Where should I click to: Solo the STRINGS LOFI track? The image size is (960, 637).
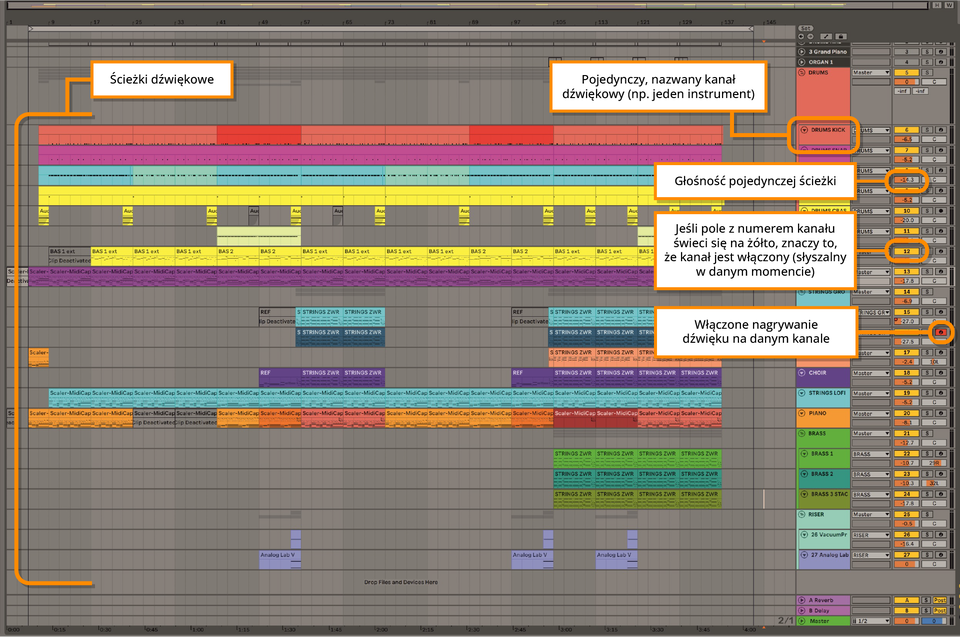point(928,393)
